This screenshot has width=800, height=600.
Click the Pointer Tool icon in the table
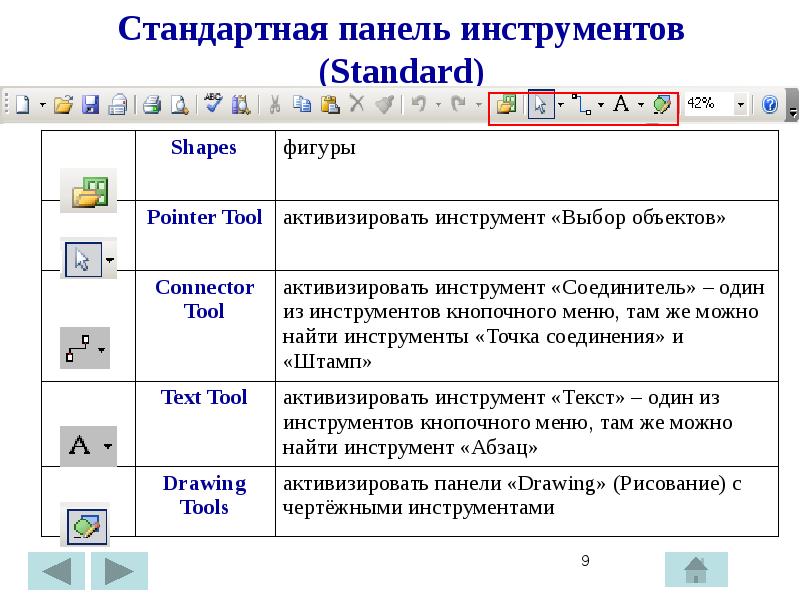click(83, 259)
